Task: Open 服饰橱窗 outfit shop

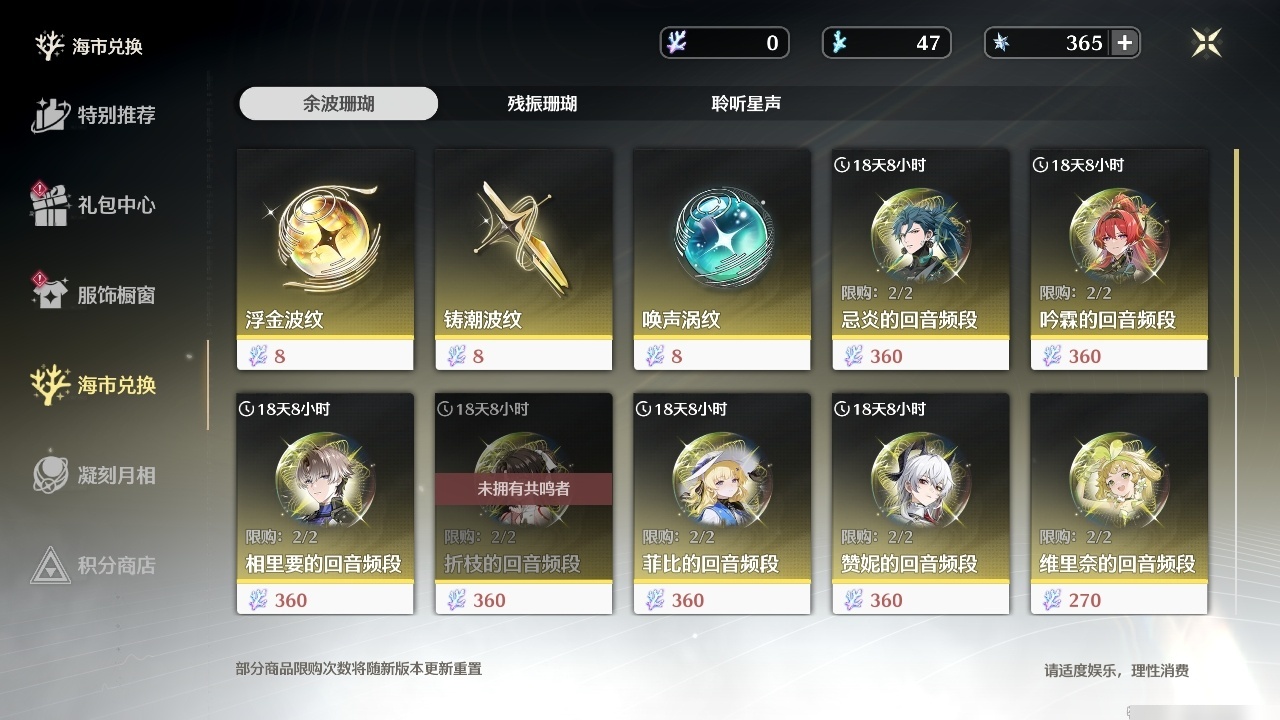Action: point(94,295)
